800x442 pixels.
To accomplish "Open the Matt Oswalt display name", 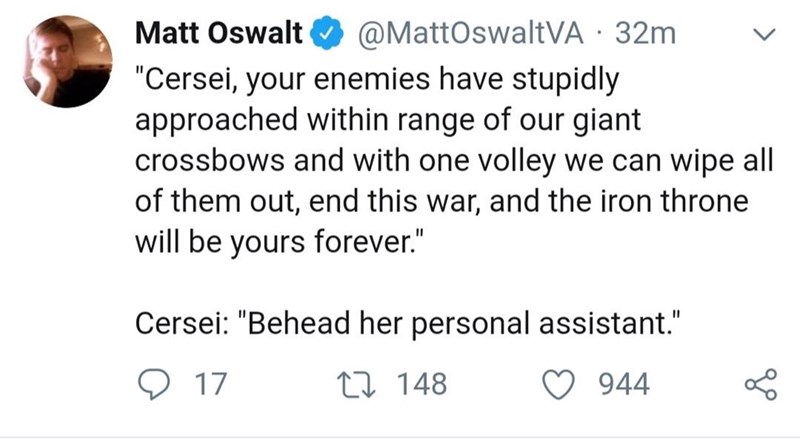I will tap(219, 34).
